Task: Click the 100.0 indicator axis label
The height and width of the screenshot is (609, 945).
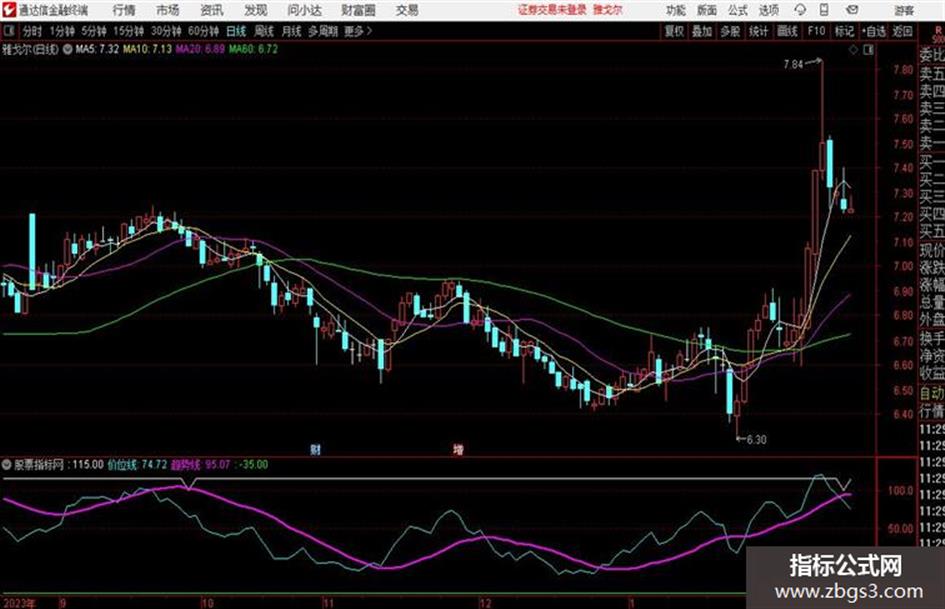Action: pos(900,491)
